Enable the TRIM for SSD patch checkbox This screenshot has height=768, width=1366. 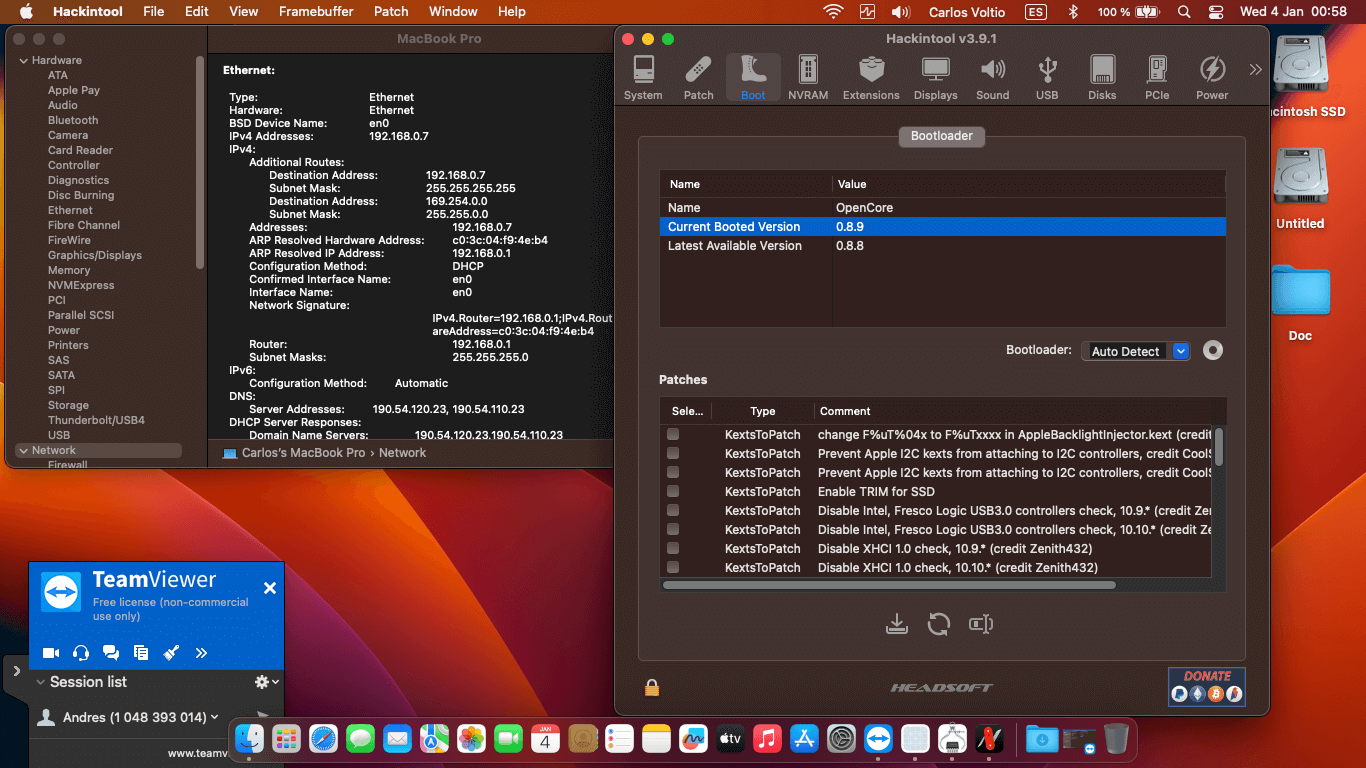point(673,491)
